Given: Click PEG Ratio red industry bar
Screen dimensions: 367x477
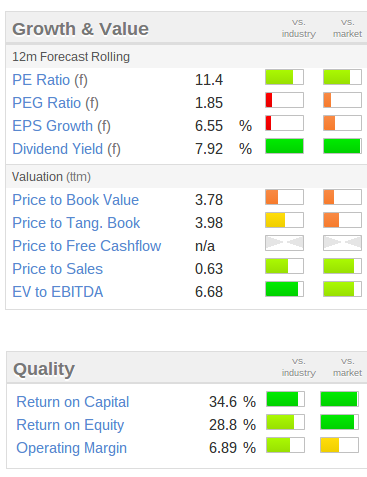Looking at the screenshot, I should (284, 100).
